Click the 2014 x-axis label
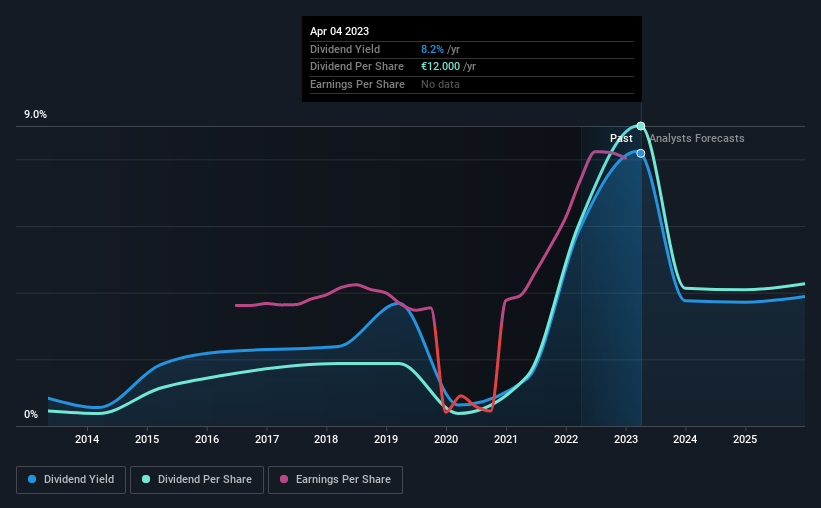821x508 pixels. point(87,439)
